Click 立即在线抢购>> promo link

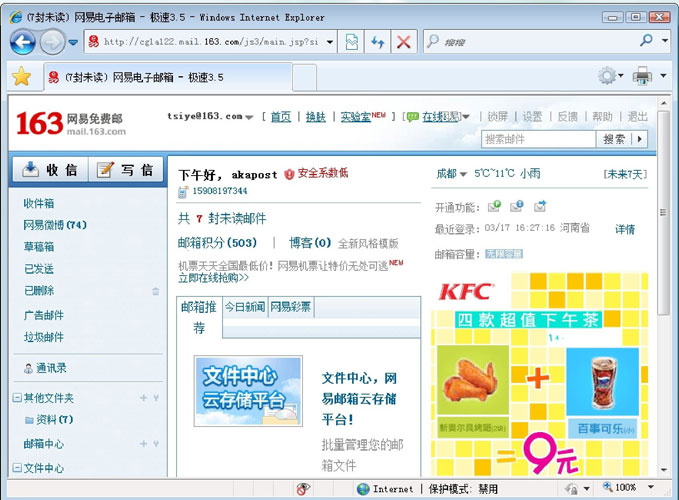click(213, 278)
